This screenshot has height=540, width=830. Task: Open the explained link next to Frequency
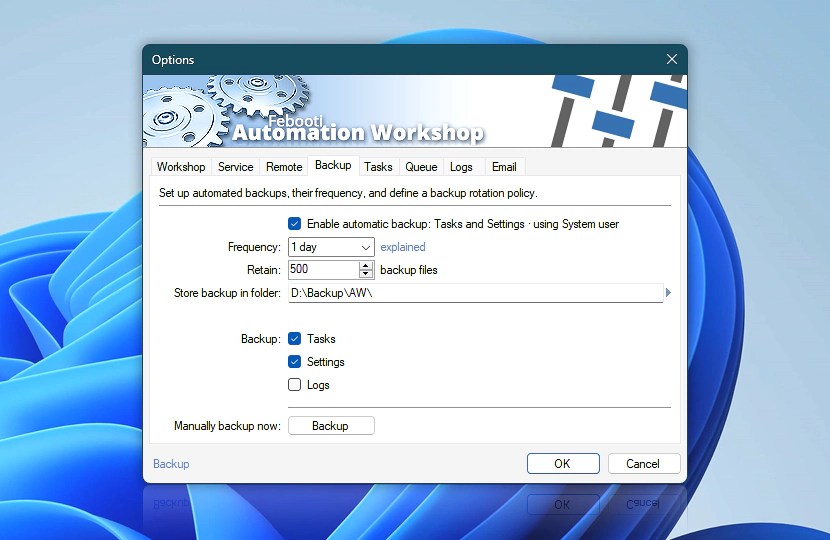(403, 247)
